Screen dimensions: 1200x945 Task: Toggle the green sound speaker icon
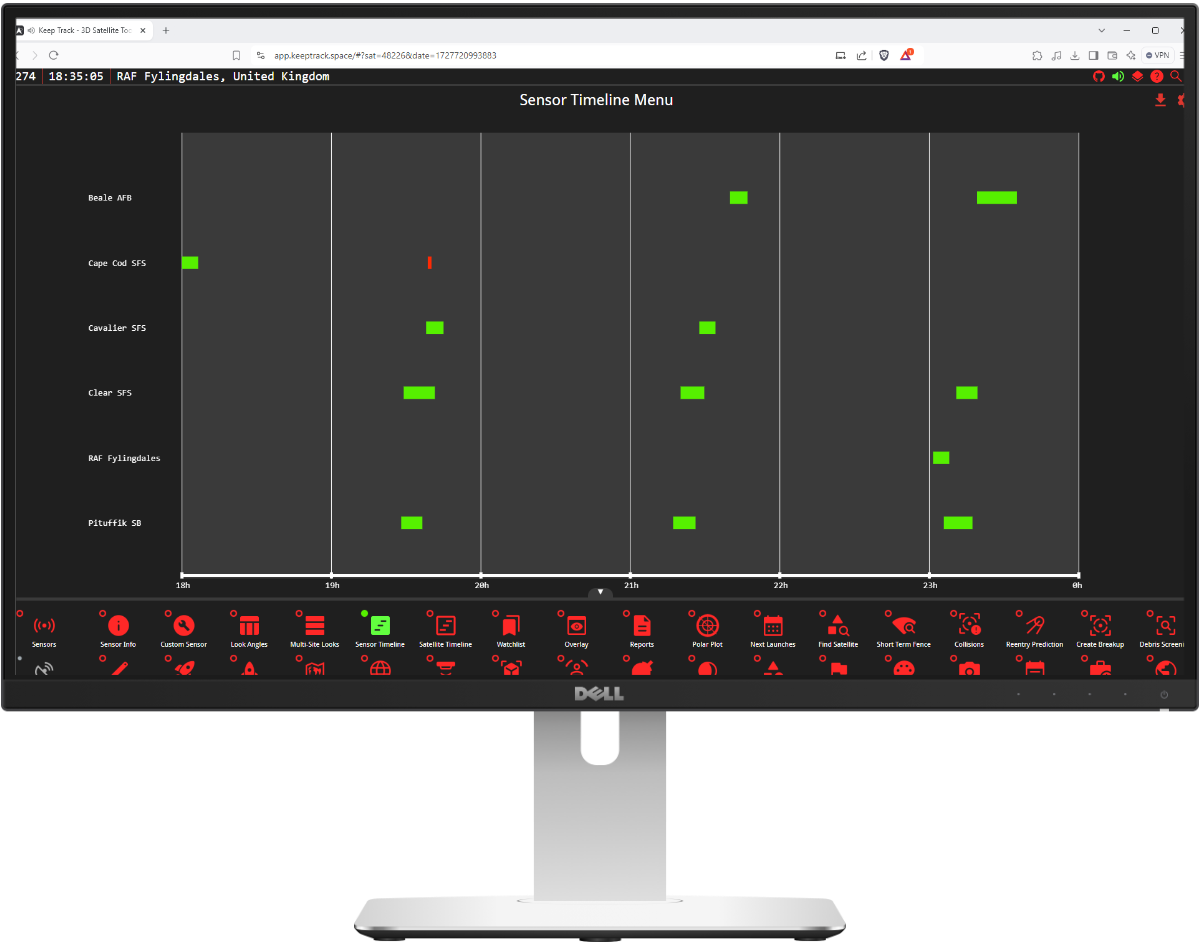click(x=1118, y=76)
